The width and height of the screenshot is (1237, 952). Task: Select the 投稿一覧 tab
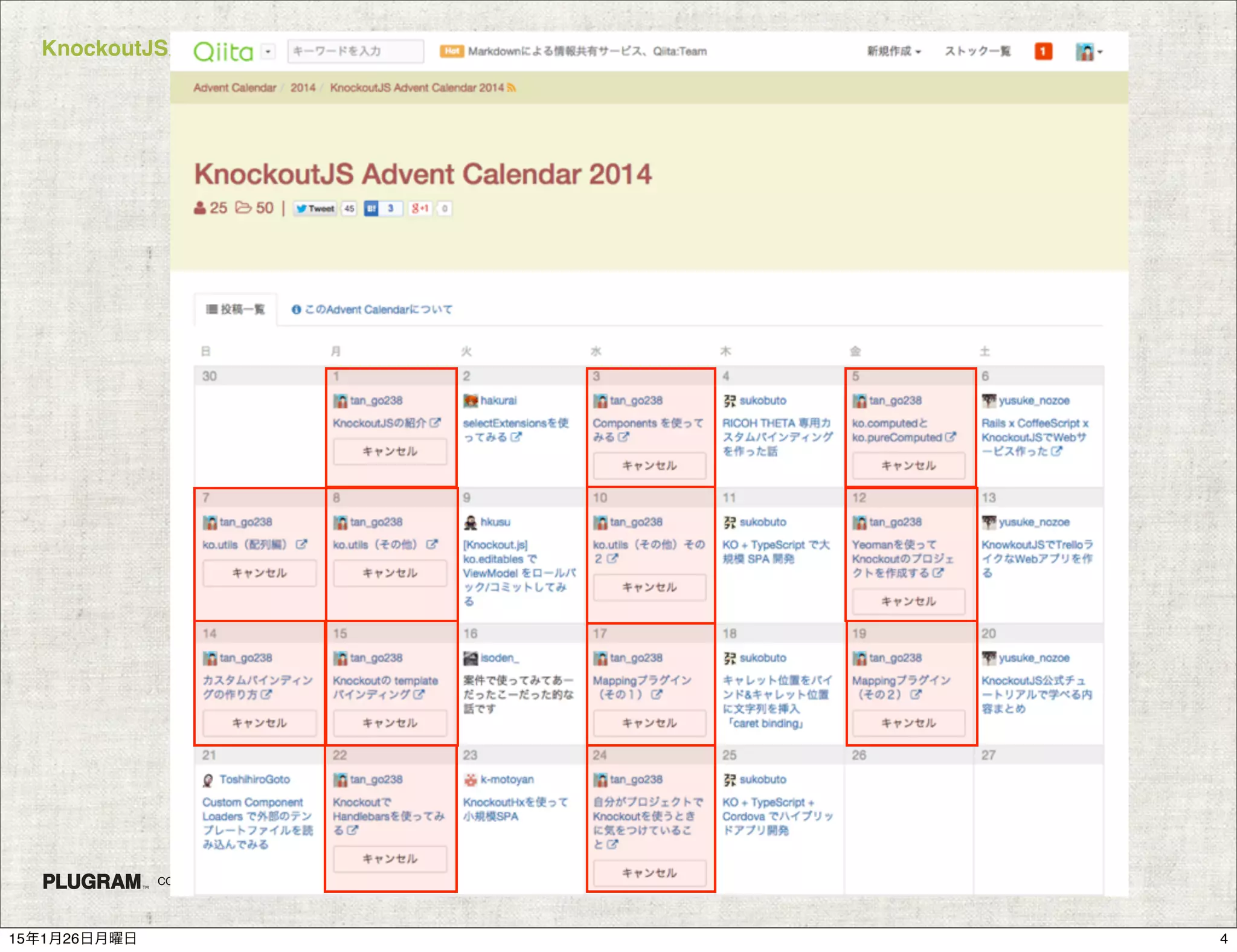click(236, 309)
